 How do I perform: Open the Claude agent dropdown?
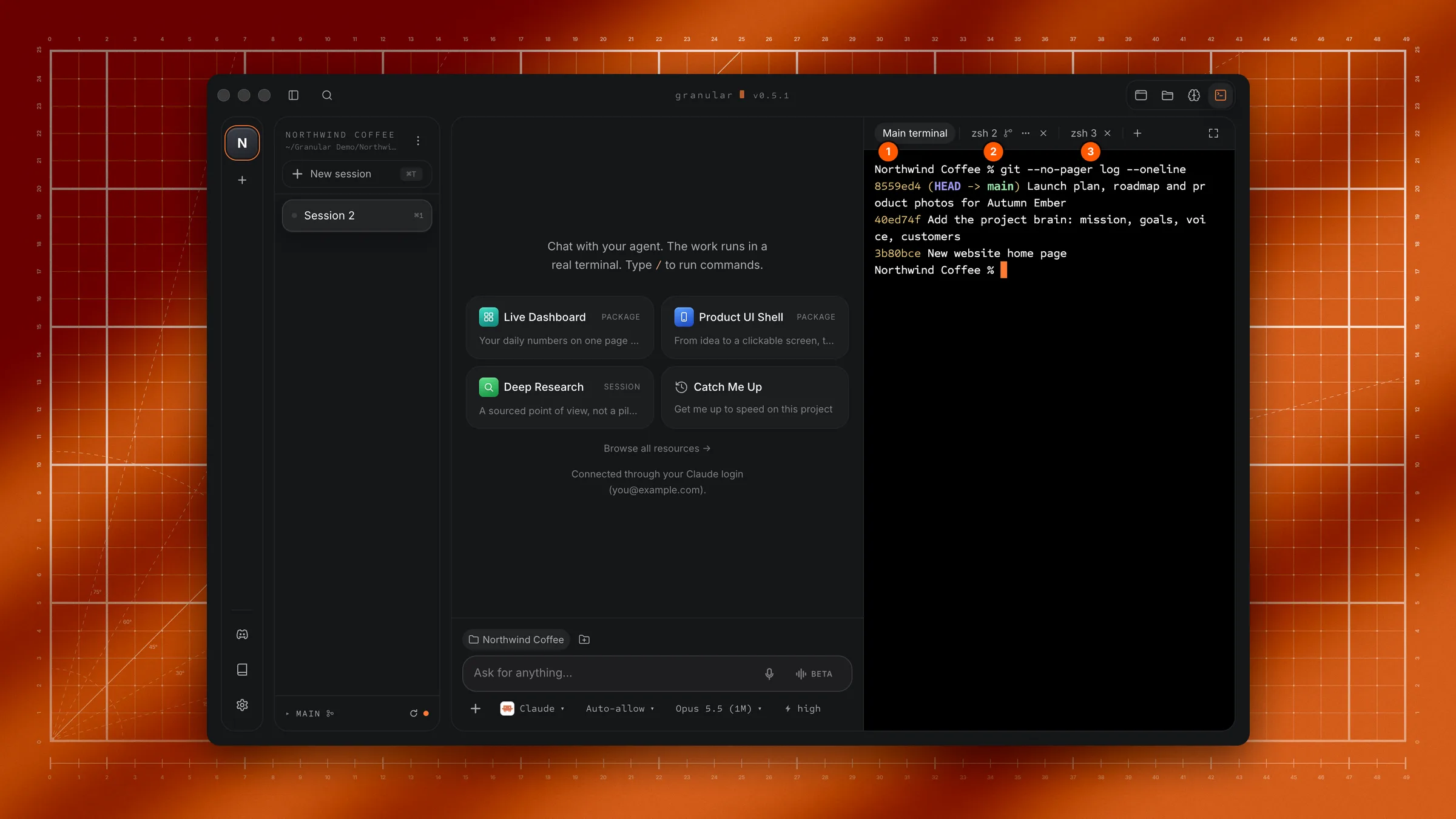(x=533, y=709)
